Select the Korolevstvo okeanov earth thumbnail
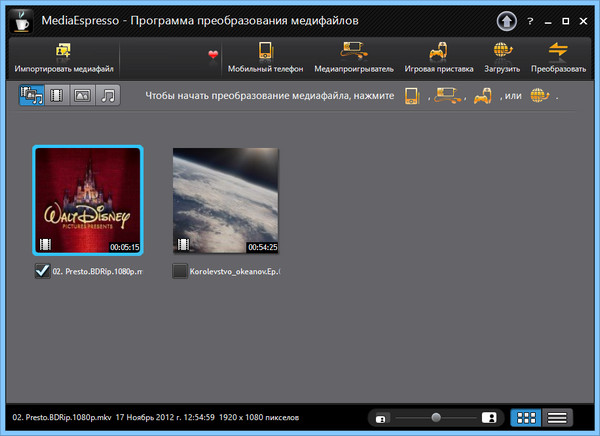600x436 pixels. [x=226, y=200]
